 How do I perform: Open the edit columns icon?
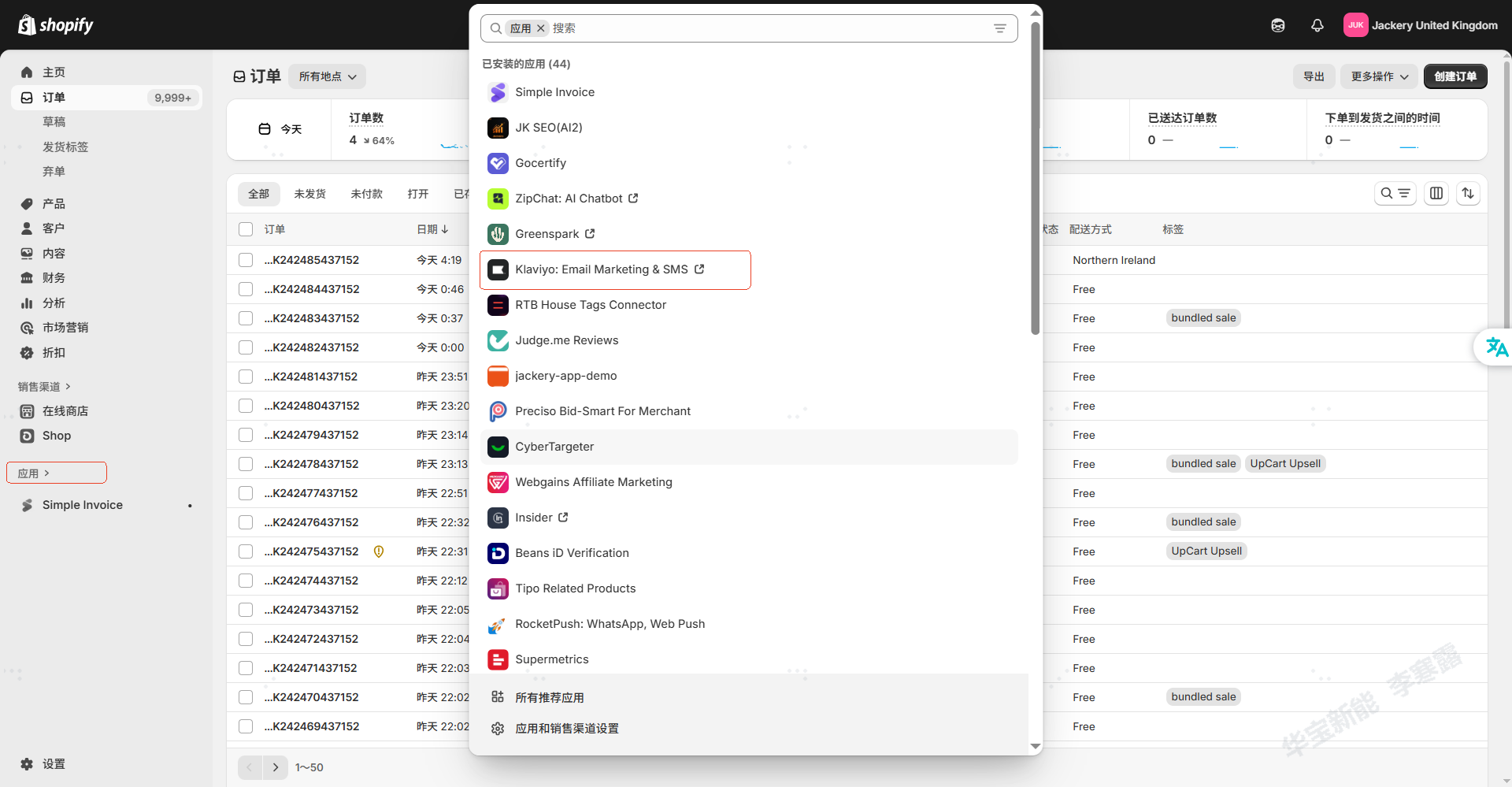[x=1436, y=194]
